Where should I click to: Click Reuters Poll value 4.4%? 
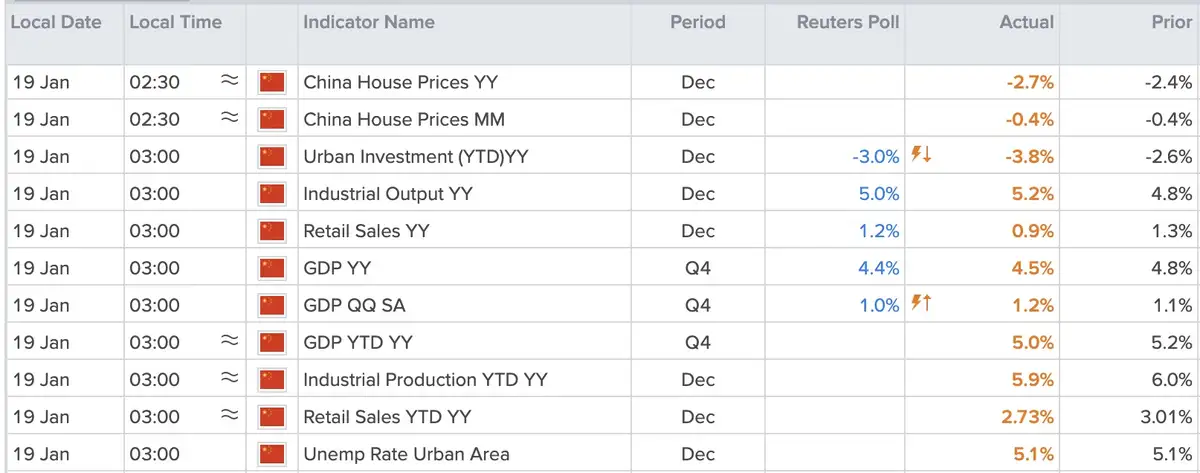click(879, 268)
